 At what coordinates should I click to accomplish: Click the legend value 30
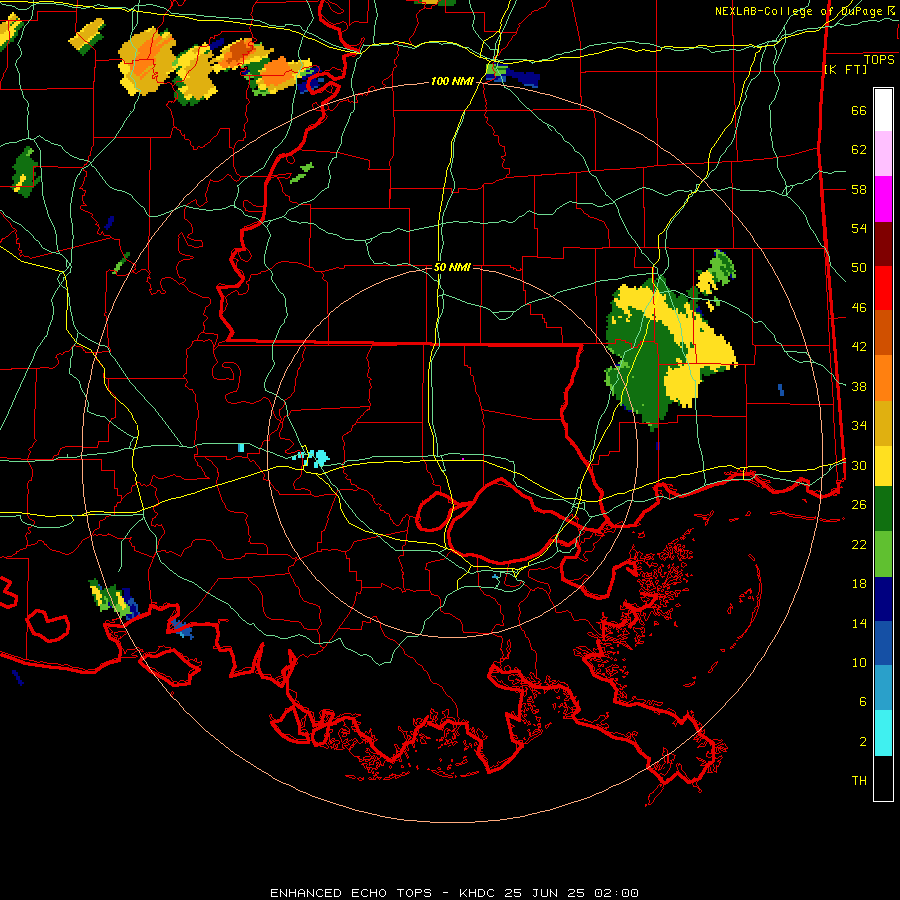859,465
